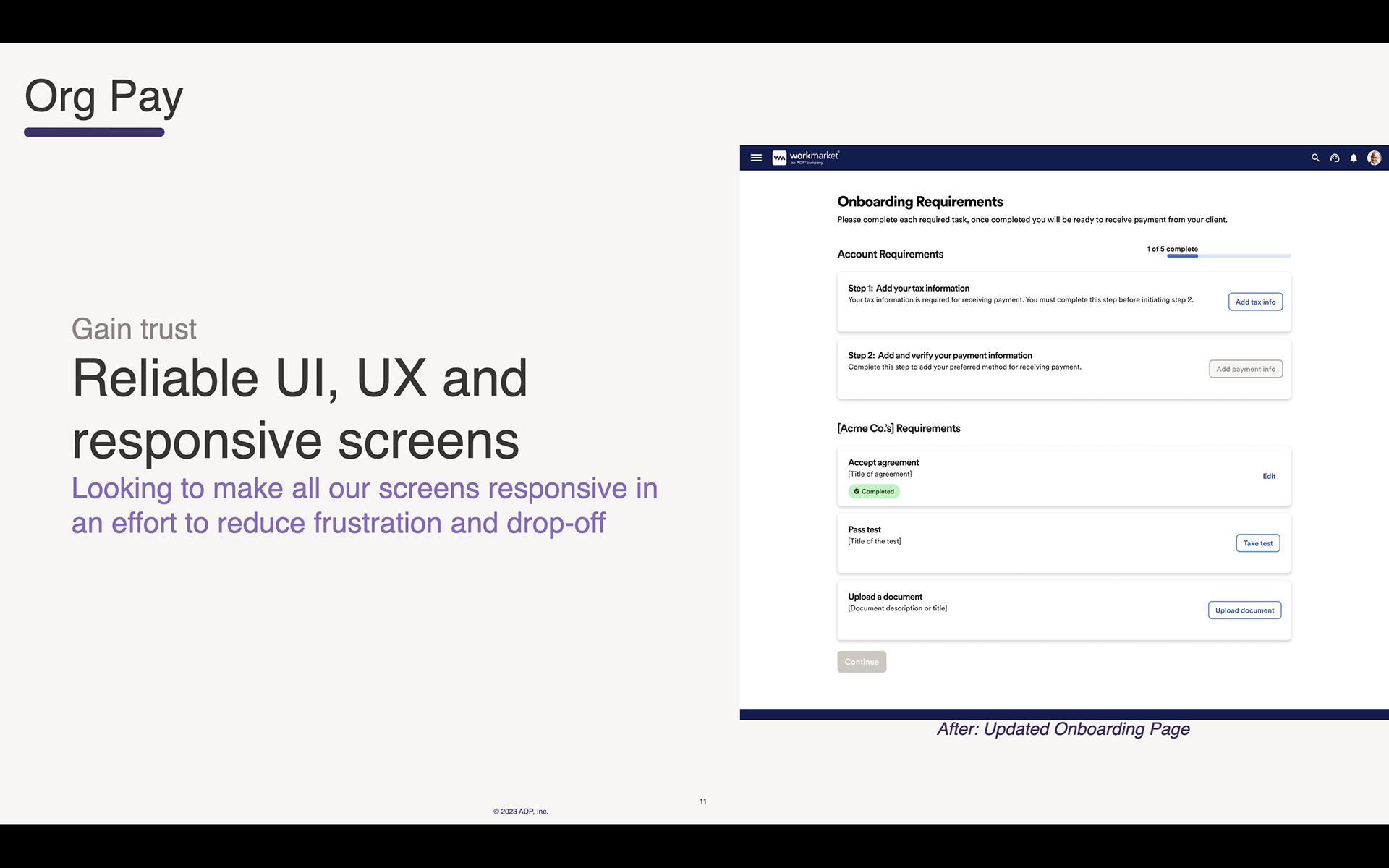Click the grayed Continue button
The width and height of the screenshot is (1389, 868).
pyautogui.click(x=862, y=662)
